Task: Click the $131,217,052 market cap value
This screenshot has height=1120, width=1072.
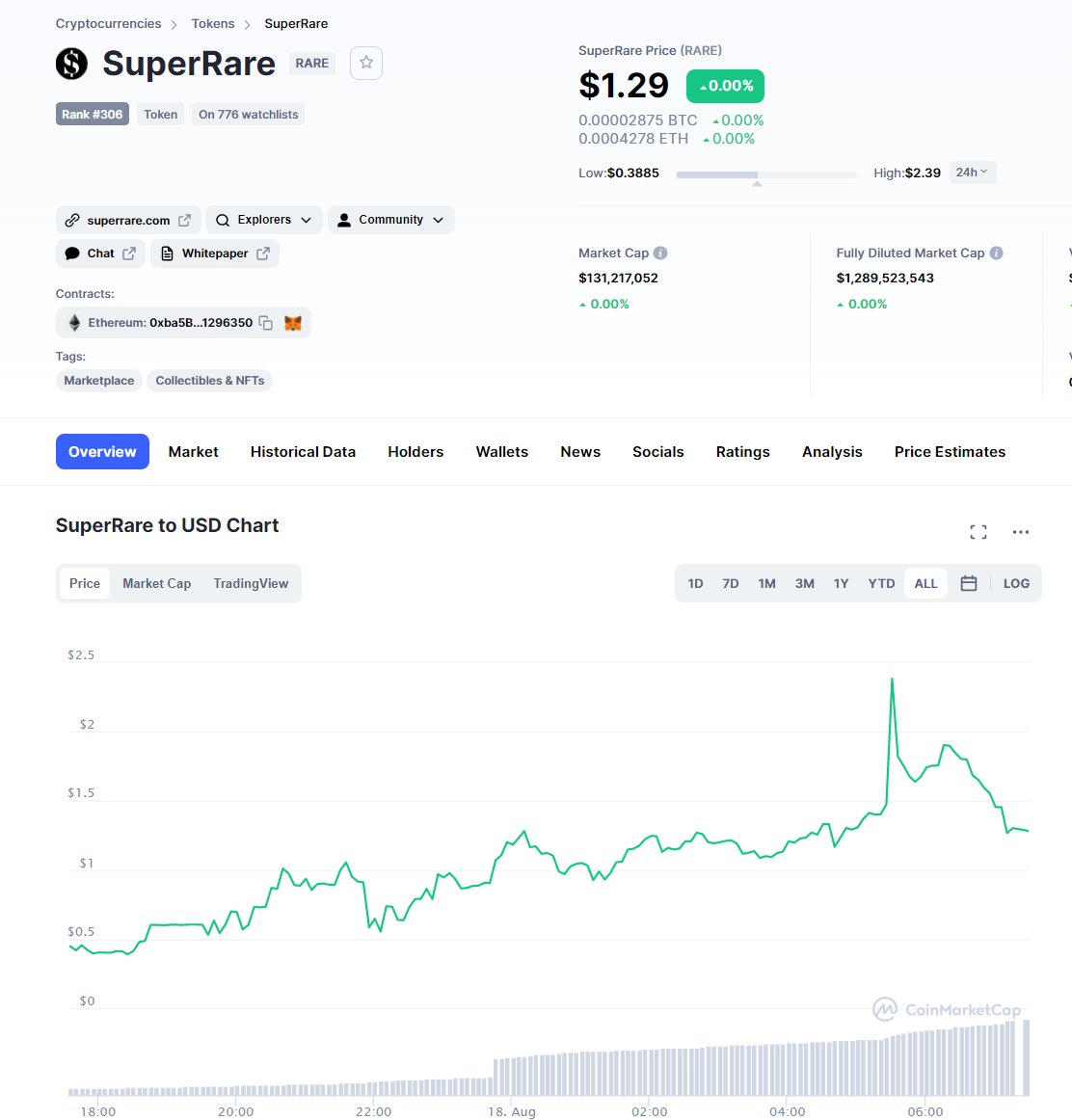Action: coord(619,278)
